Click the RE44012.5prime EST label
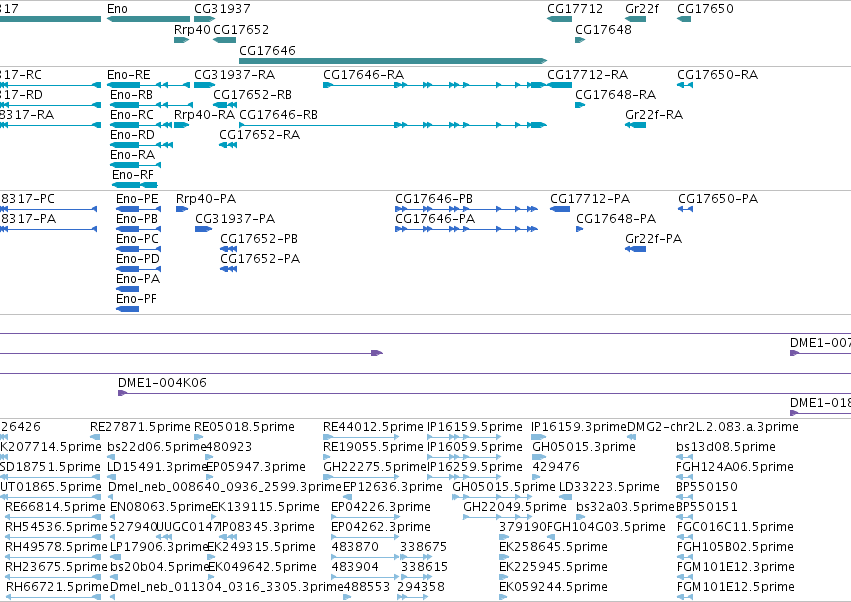Image resolution: width=851 pixels, height=602 pixels. pyautogui.click(x=373, y=427)
